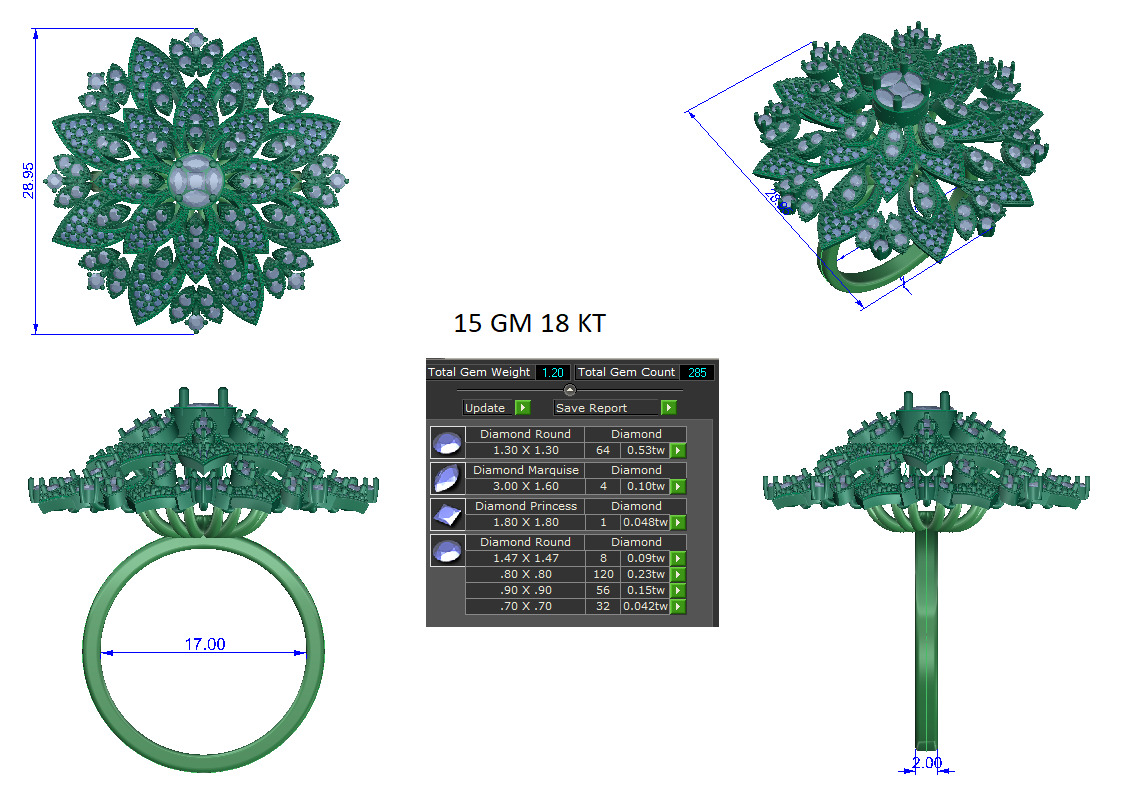Select the size cell '1.80 X 1.80'
The height and width of the screenshot is (809, 1131).
coord(526,522)
